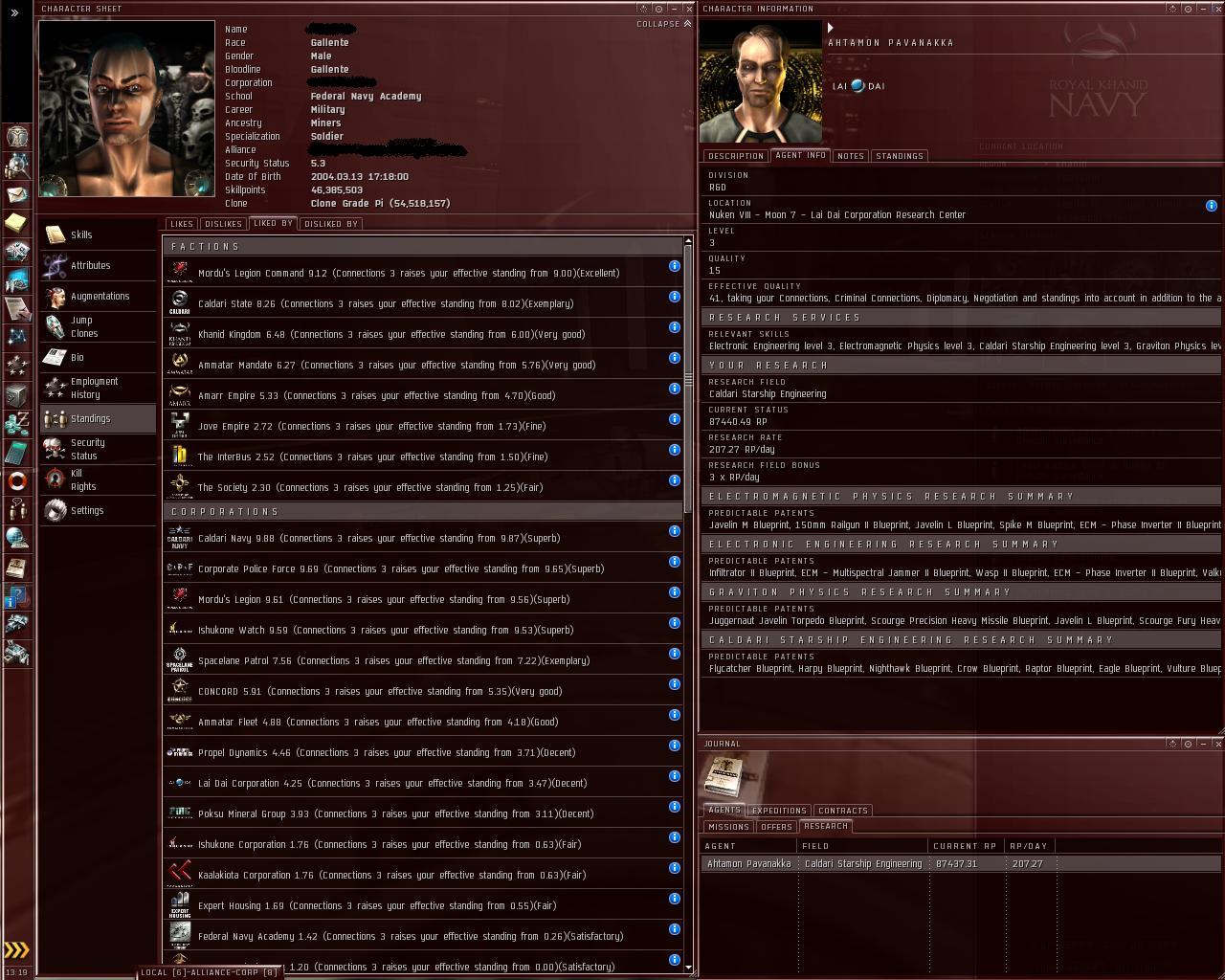Switch to the Offers sub-tab
1225x980 pixels.
pos(776,827)
